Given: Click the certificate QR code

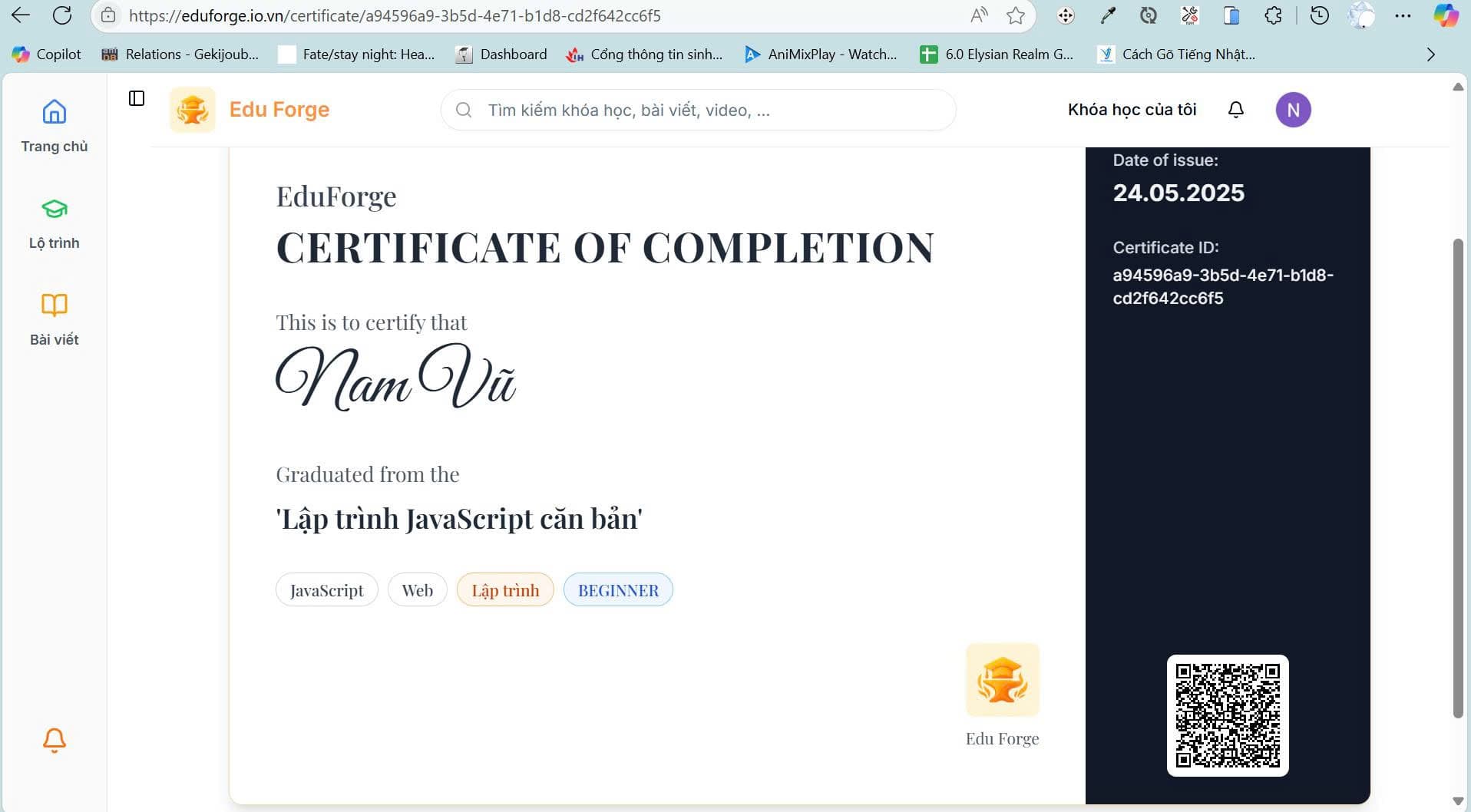Looking at the screenshot, I should tap(1228, 715).
